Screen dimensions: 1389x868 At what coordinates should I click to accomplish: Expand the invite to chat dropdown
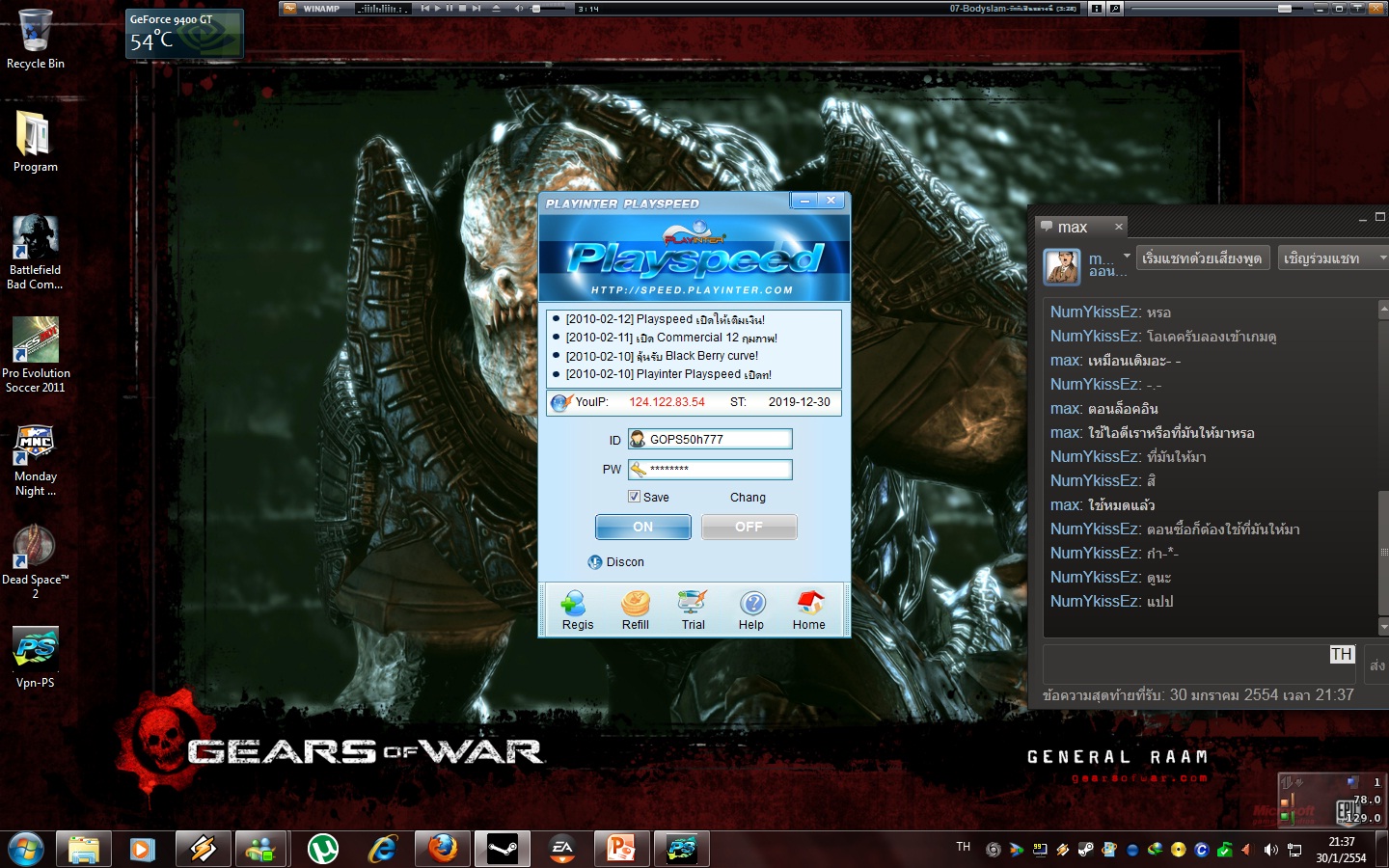pos(1382,258)
